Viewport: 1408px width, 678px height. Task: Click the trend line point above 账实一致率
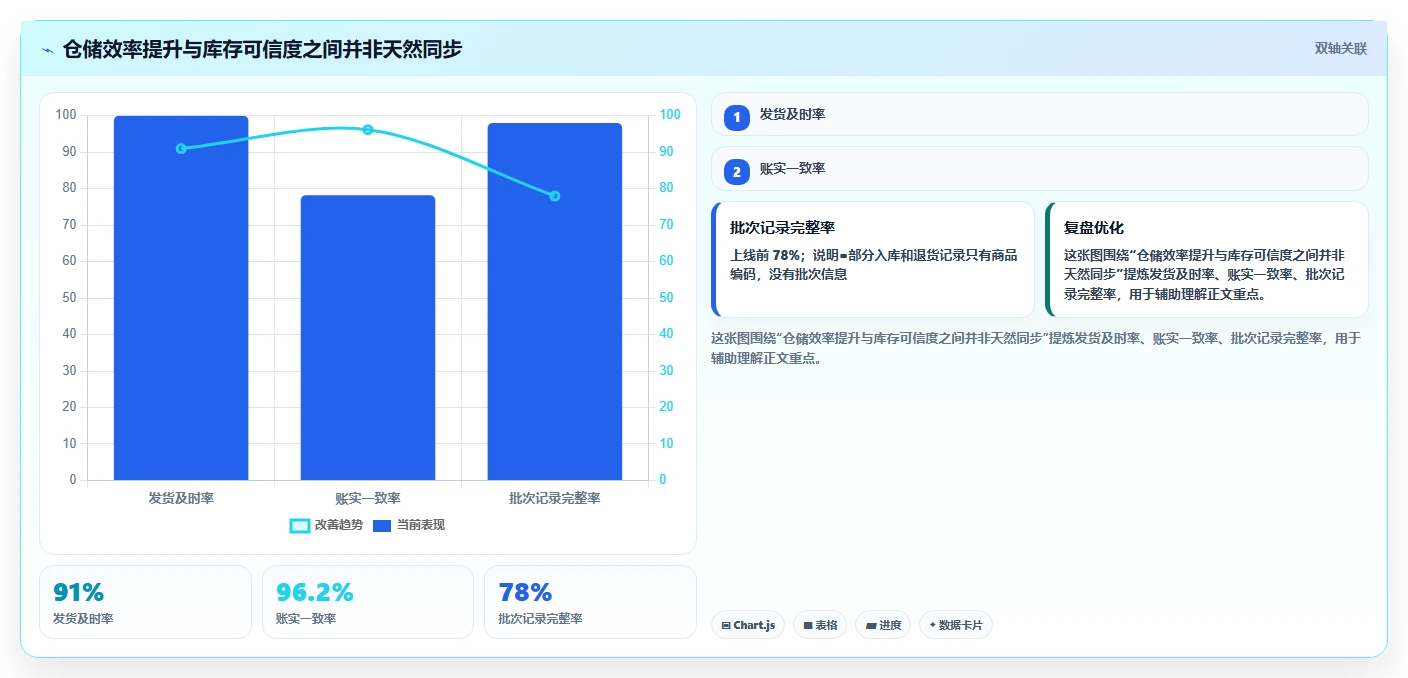(368, 130)
